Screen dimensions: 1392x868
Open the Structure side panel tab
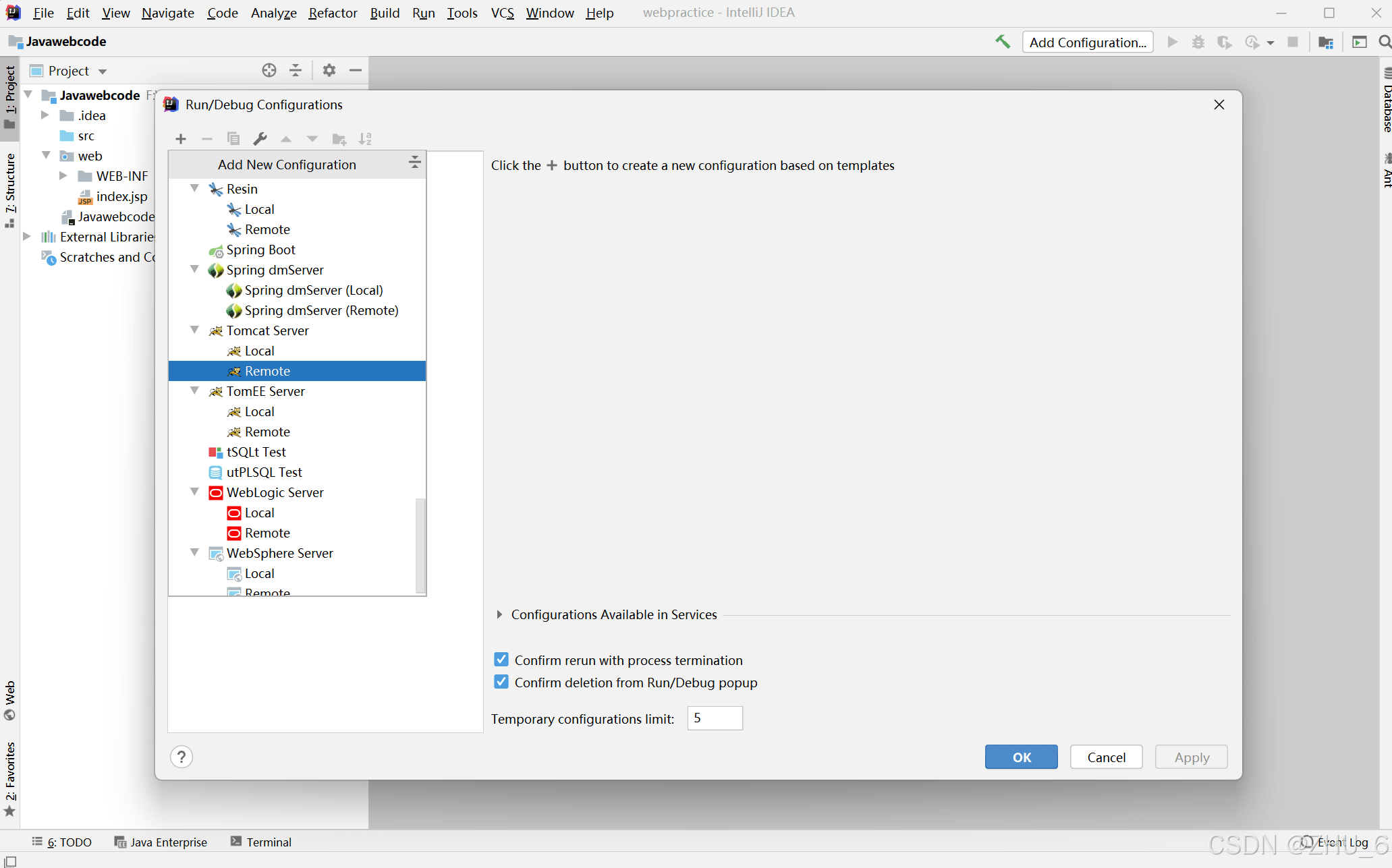click(9, 190)
